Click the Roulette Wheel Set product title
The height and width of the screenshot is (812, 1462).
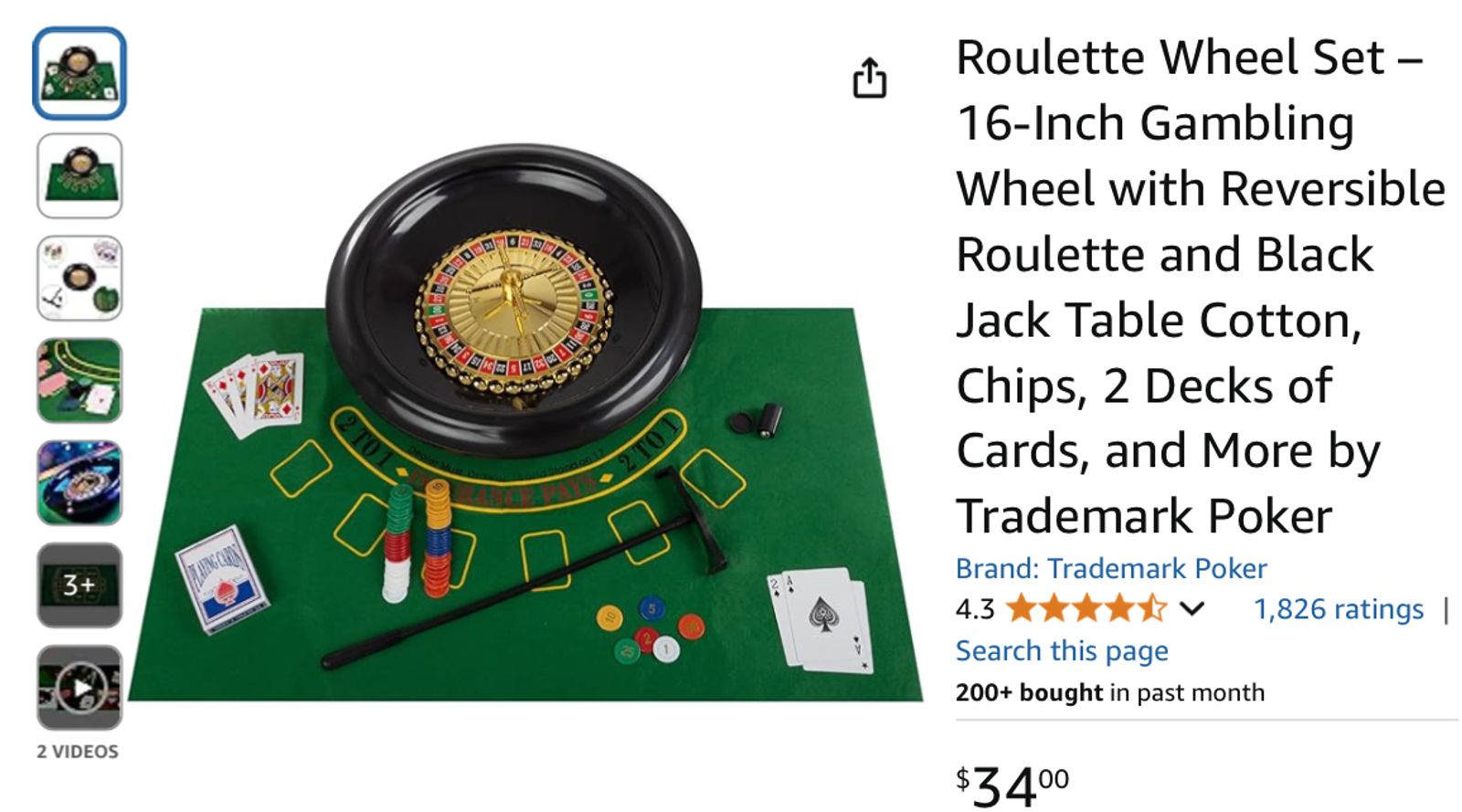click(1201, 287)
